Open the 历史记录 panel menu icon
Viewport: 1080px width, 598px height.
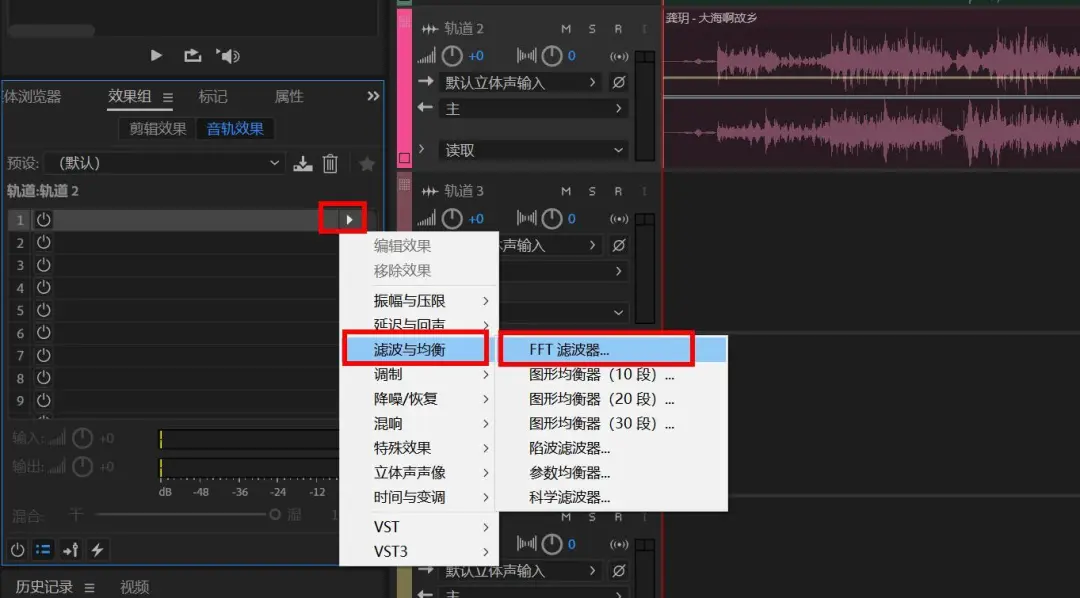90,588
